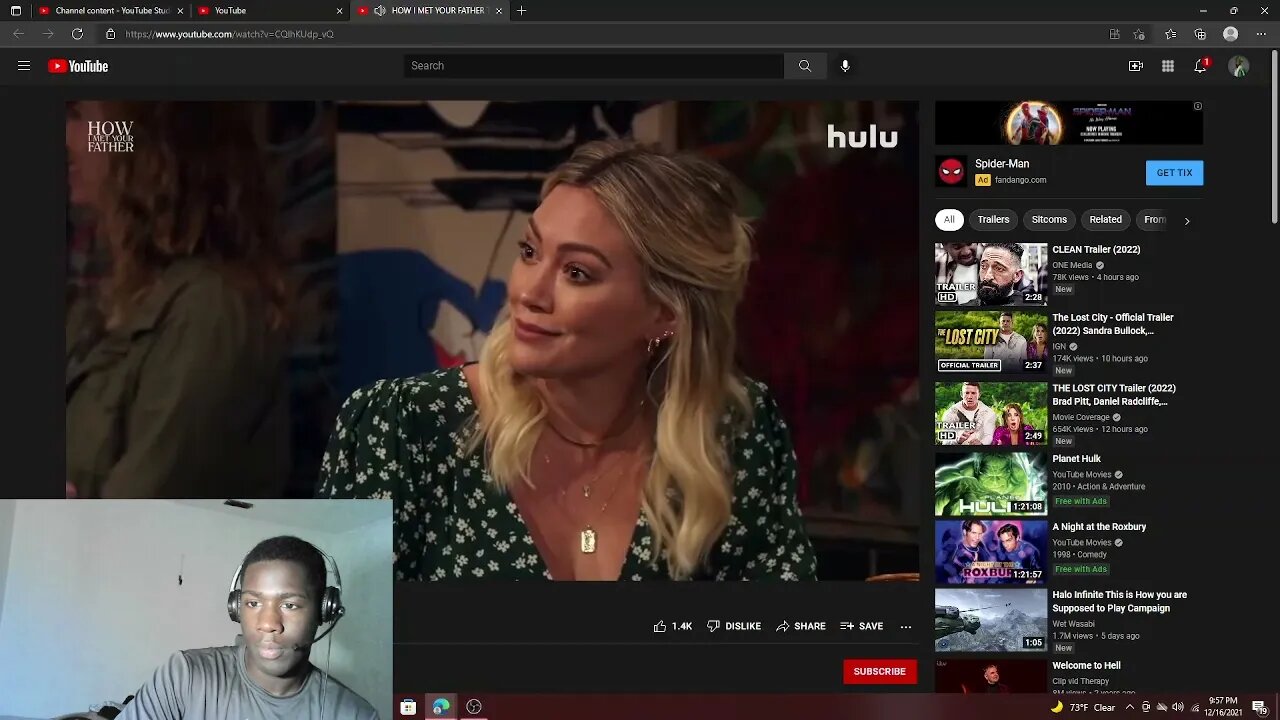Click the Edge browser taskbar icon
The image size is (1280, 720).
441,707
